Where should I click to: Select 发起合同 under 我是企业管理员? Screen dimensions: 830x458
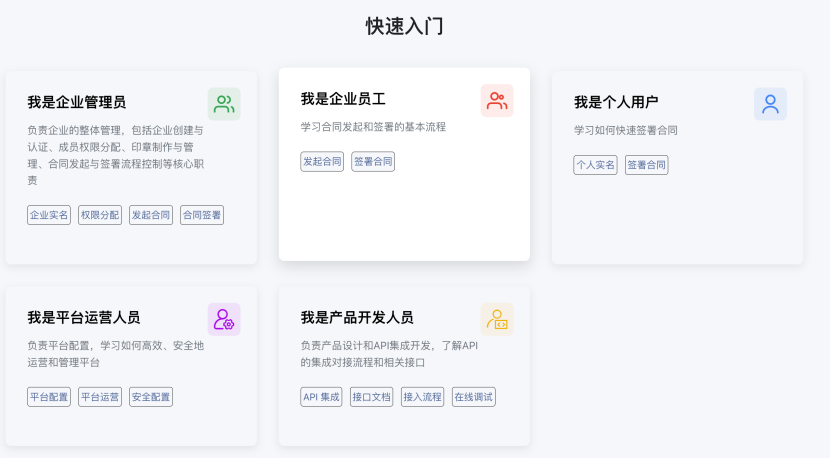click(151, 215)
